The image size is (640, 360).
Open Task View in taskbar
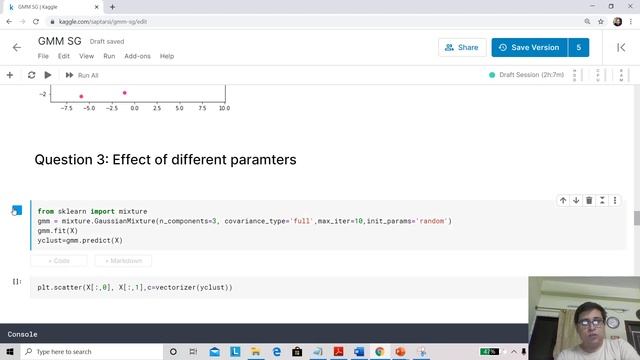tap(193, 351)
